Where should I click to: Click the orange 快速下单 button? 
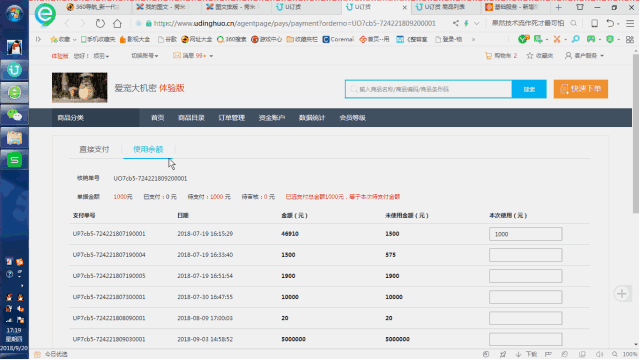tap(581, 89)
